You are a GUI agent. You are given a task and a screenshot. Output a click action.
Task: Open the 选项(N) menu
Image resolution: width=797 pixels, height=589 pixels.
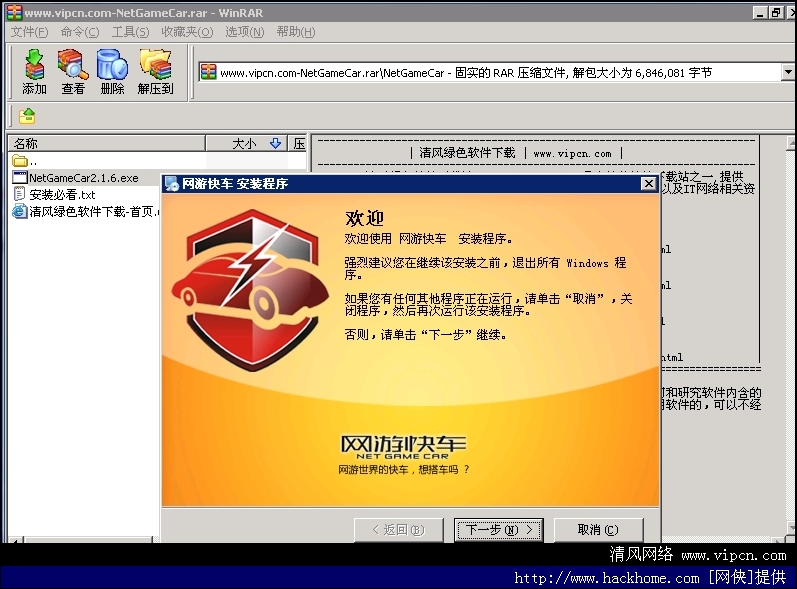point(244,32)
